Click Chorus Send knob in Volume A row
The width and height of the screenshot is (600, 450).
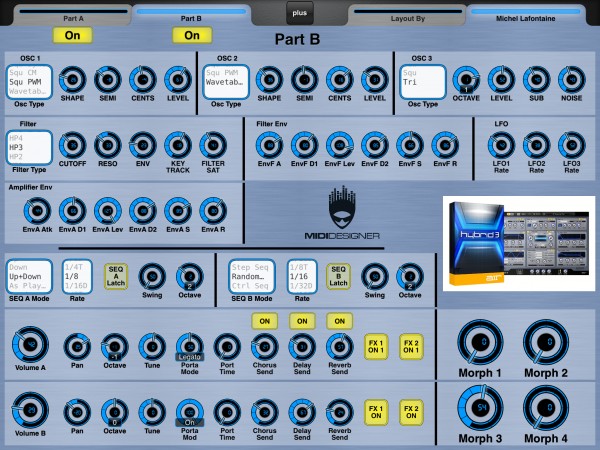[x=264, y=347]
